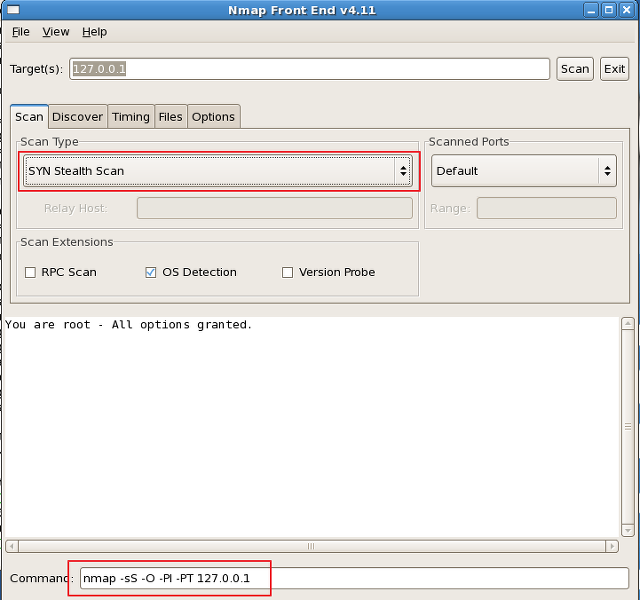Open the File menu
Image resolution: width=640 pixels, height=600 pixels.
[21, 32]
